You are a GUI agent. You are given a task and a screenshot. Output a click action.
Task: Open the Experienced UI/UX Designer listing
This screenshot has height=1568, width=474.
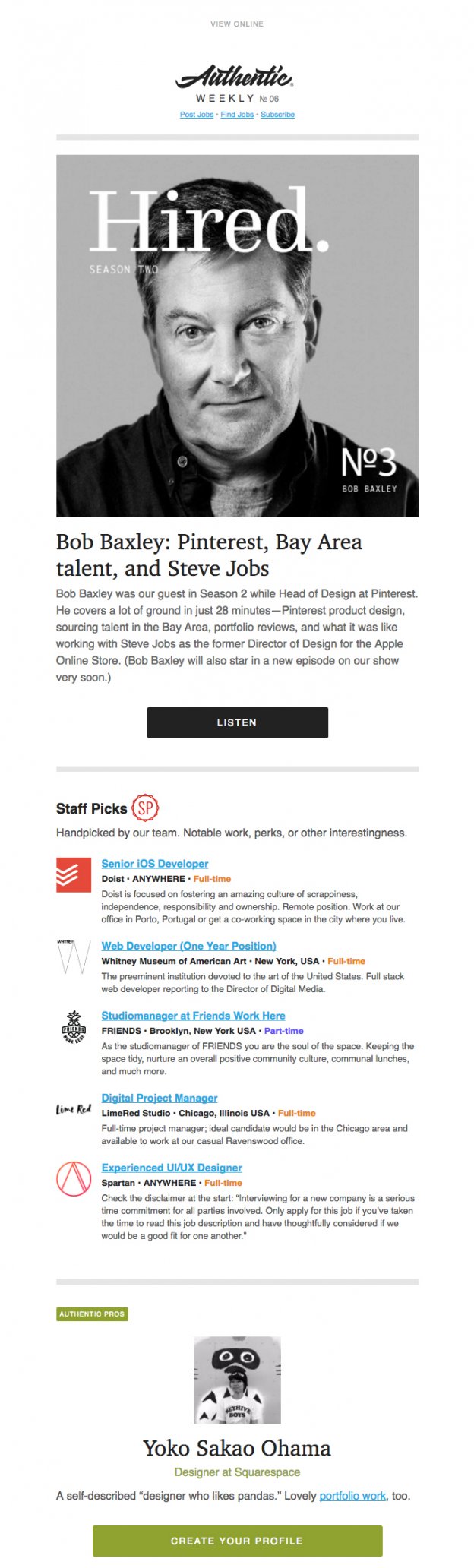click(x=172, y=1168)
